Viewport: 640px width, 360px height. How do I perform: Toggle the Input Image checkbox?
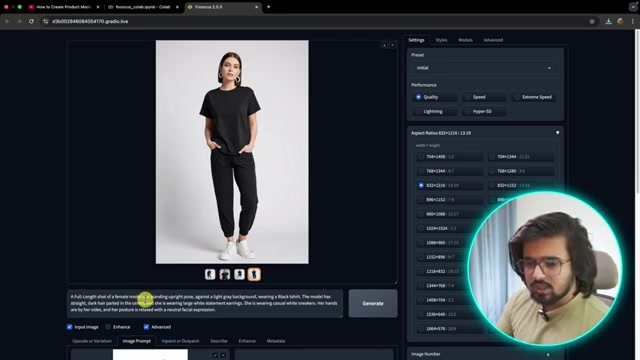click(x=69, y=327)
